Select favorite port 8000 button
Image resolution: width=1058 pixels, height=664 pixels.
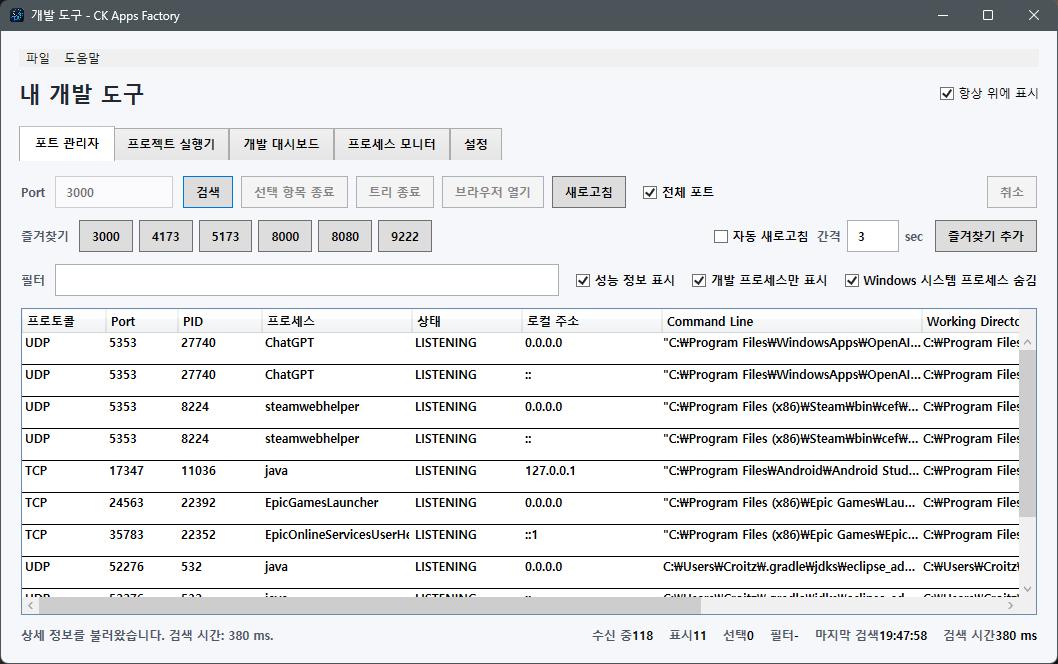pos(285,236)
